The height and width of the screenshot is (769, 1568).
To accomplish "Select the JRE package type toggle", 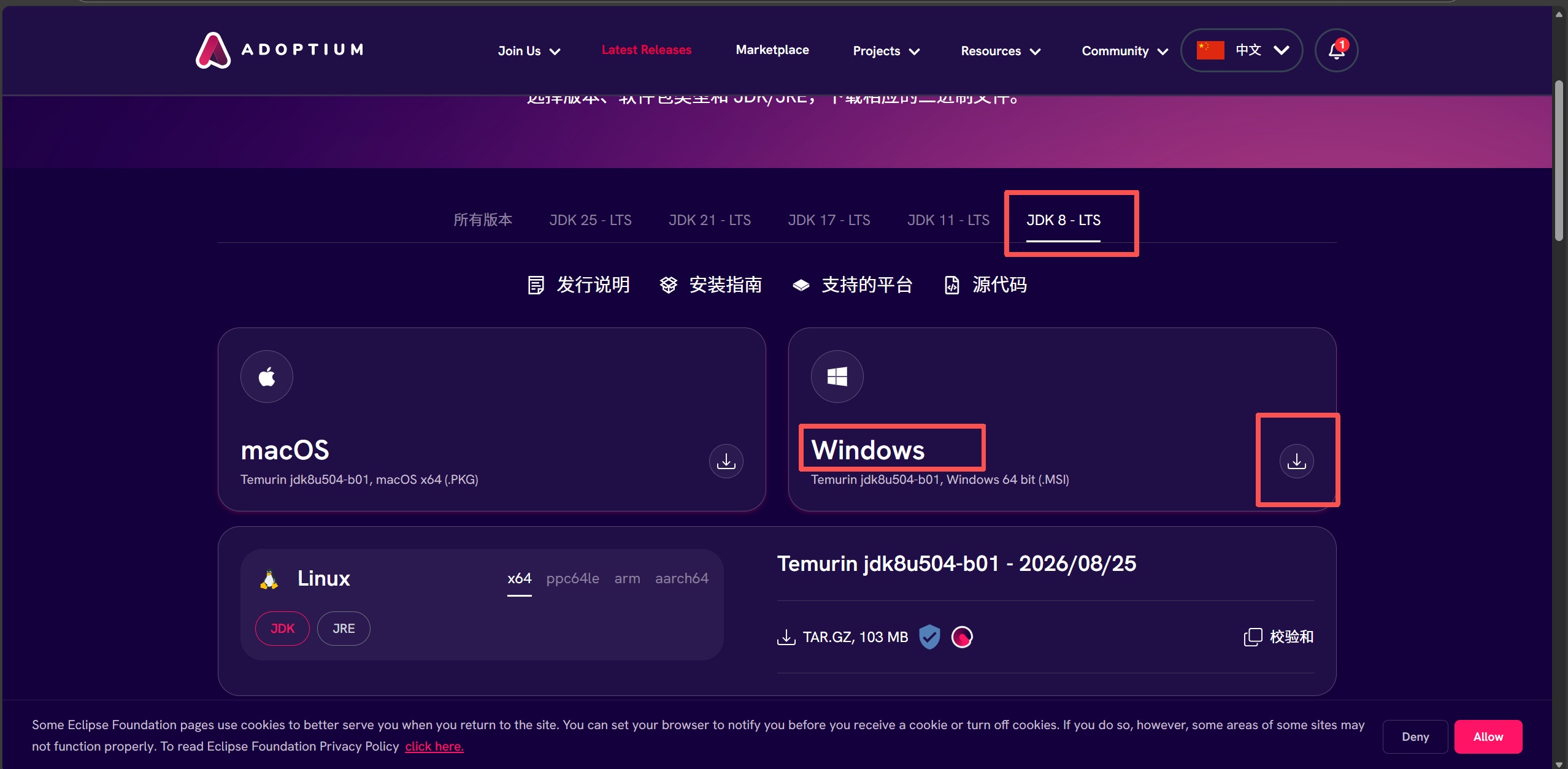I will click(344, 629).
